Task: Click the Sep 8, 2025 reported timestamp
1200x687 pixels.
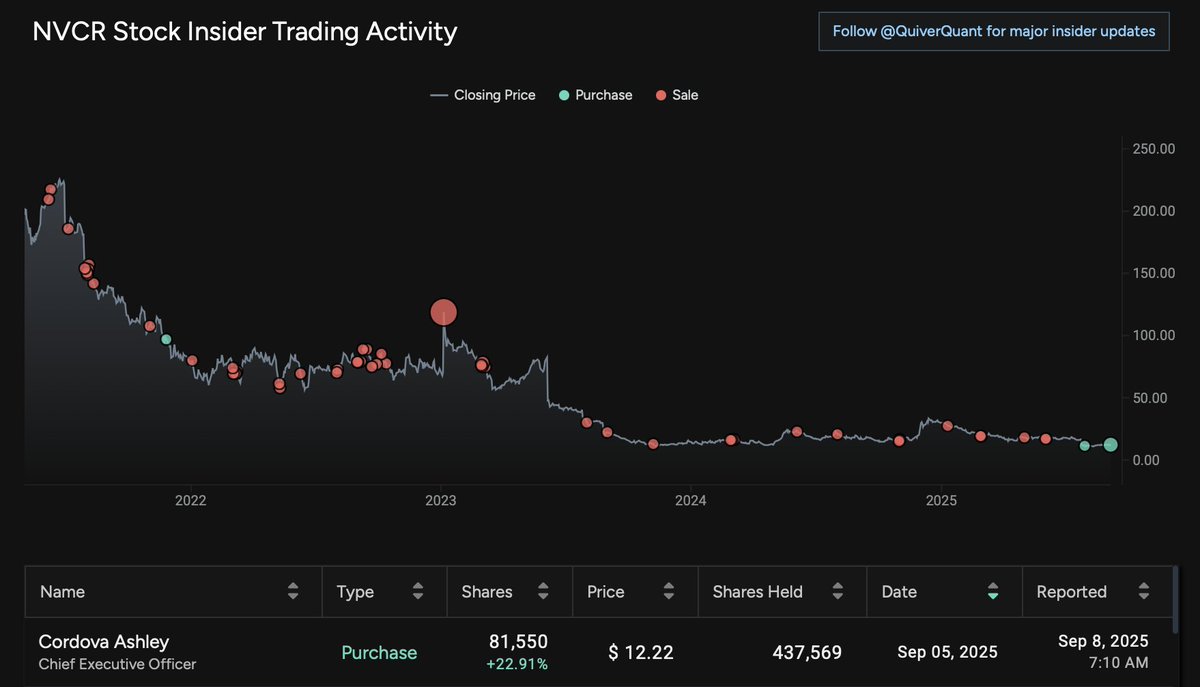Action: [1103, 652]
